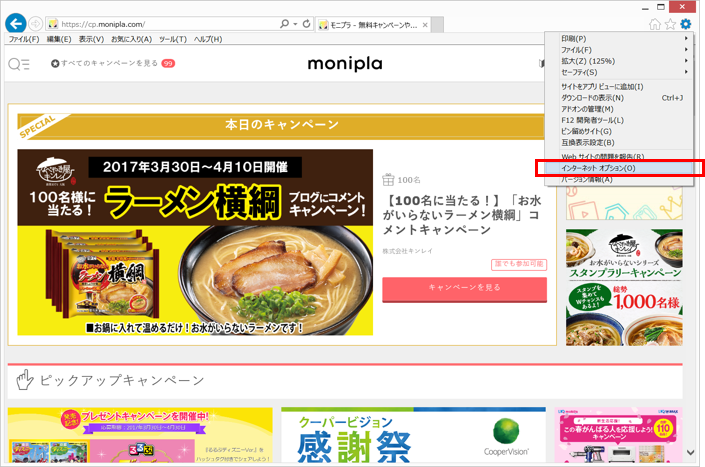Open the クーパービジョン 感謝祭 banner
Image resolution: width=705 pixels, height=467 pixels.
[x=413, y=435]
